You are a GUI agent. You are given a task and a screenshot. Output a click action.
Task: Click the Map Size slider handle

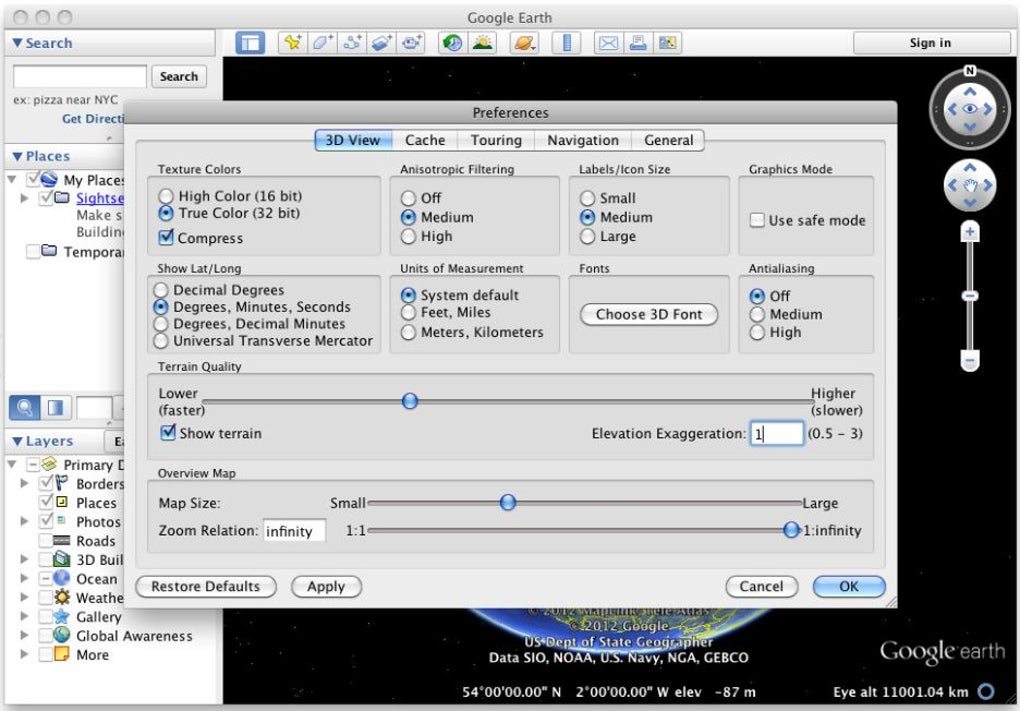508,502
